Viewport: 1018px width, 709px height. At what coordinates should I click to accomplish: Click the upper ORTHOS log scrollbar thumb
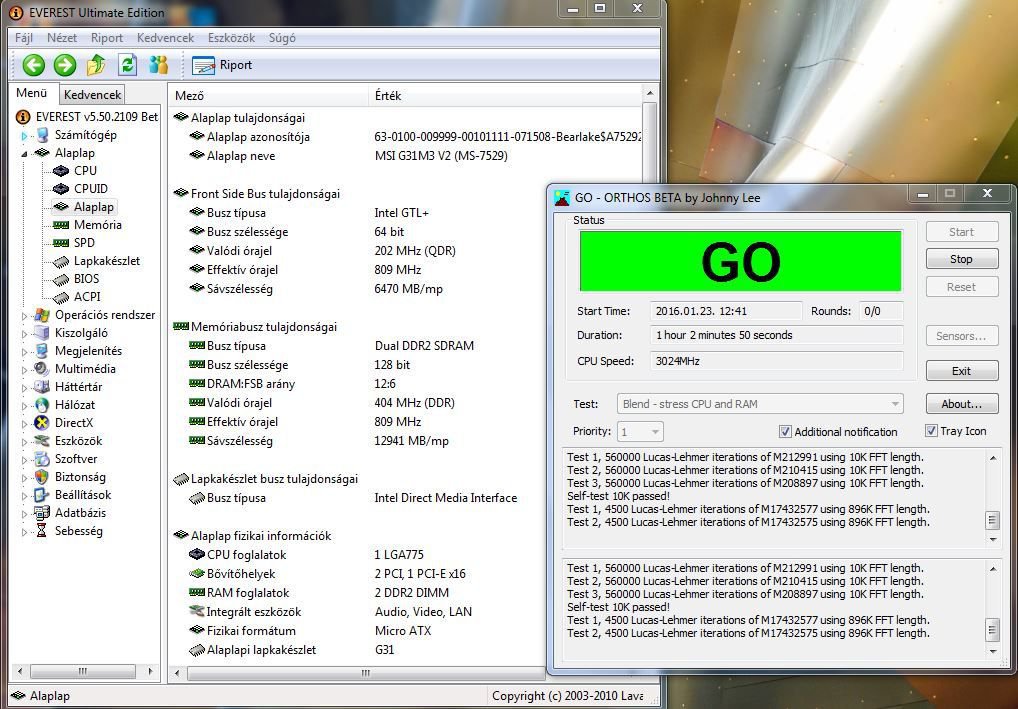[x=992, y=520]
